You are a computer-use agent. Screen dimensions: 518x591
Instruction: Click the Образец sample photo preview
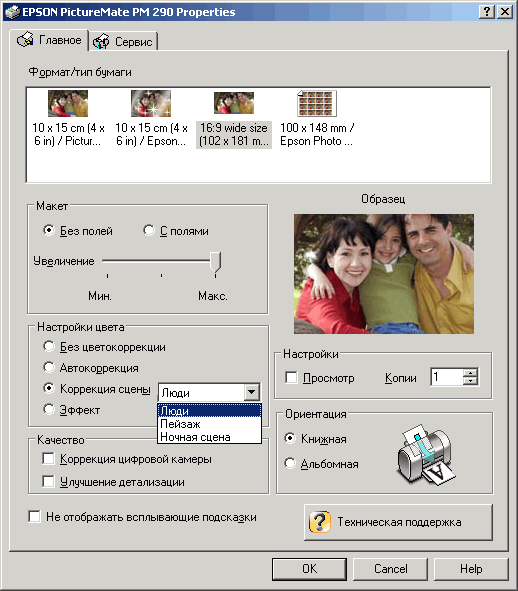tap(384, 274)
